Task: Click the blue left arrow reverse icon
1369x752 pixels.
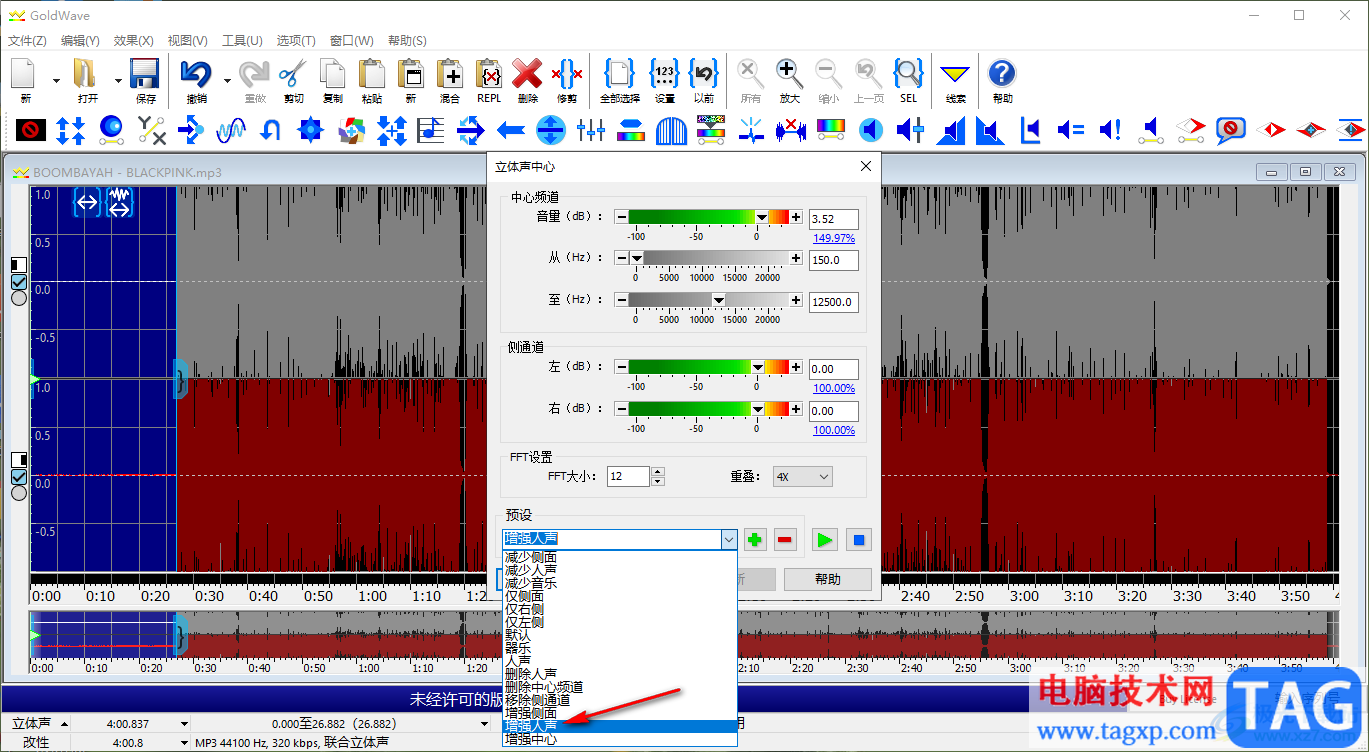Action: click(511, 130)
